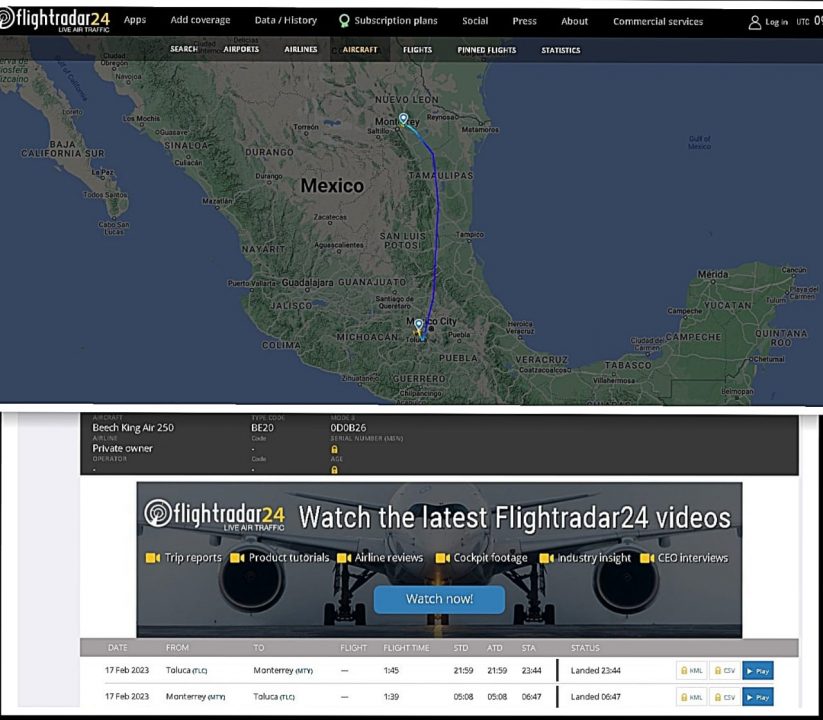The width and height of the screenshot is (823, 720).
Task: Play the Landed 23:44 flight
Action: click(757, 671)
